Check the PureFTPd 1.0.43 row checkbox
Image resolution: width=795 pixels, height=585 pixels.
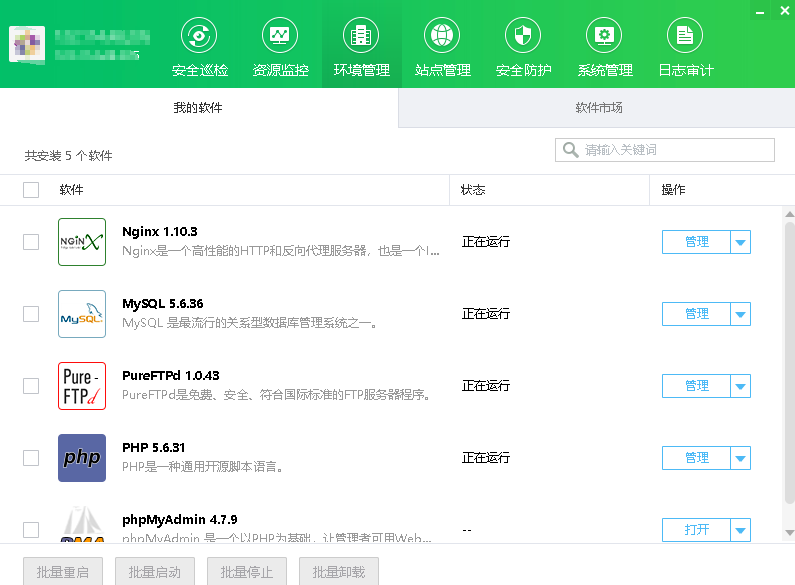tap(31, 386)
